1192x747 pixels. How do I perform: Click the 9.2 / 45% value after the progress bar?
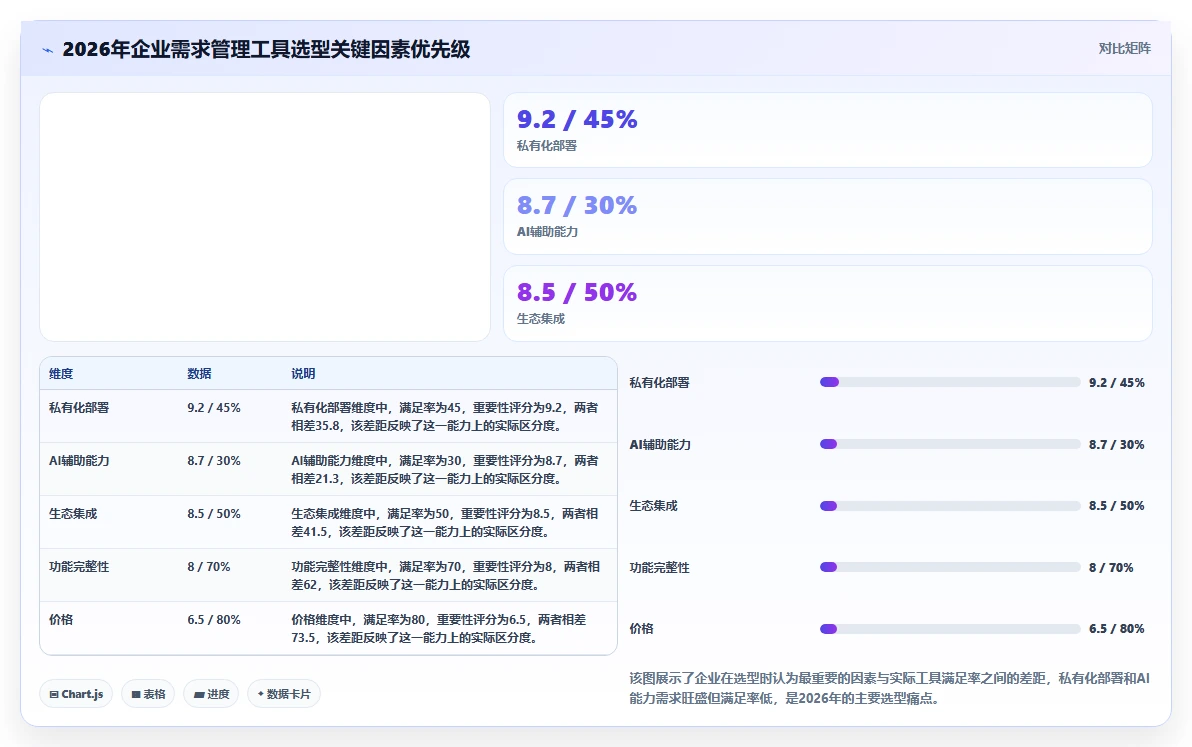[1117, 383]
